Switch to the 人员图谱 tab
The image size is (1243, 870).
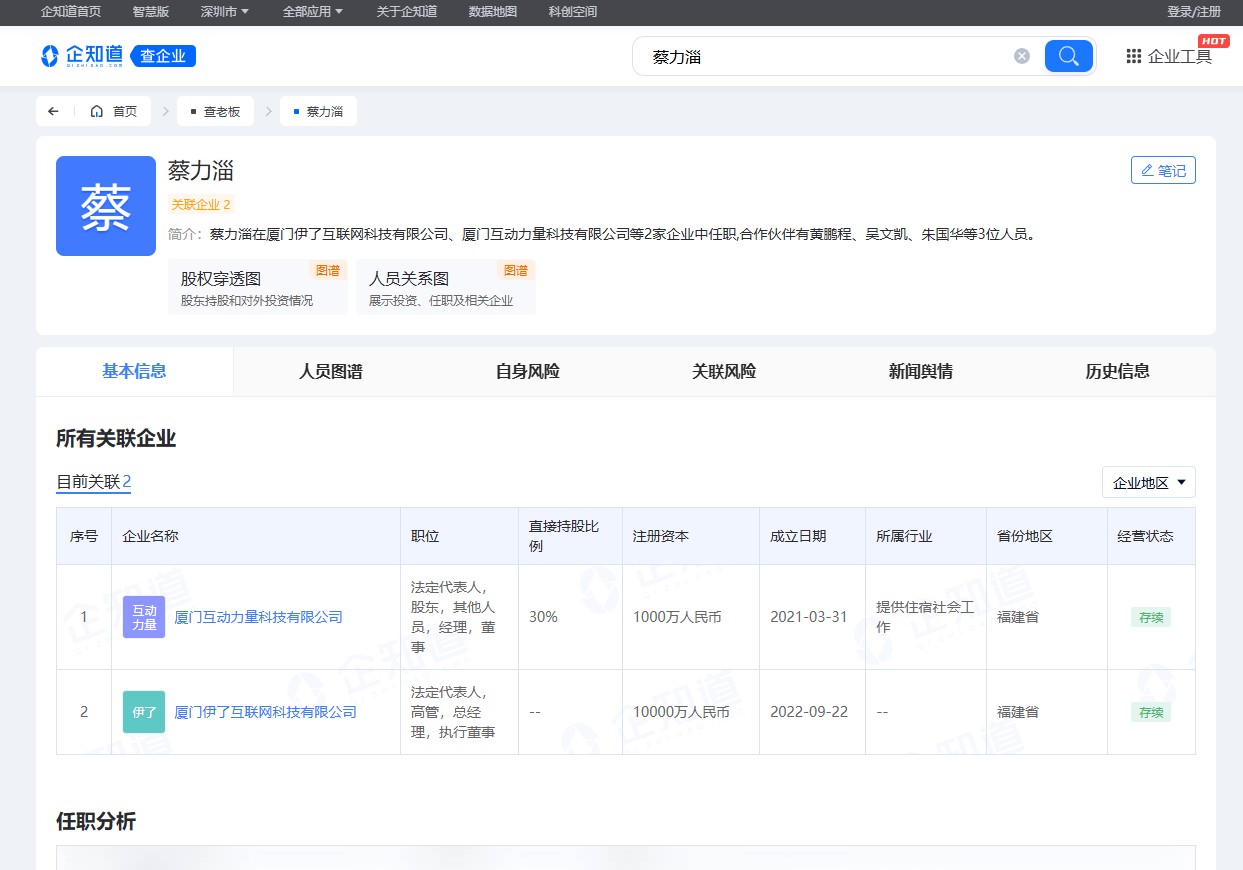tap(331, 372)
